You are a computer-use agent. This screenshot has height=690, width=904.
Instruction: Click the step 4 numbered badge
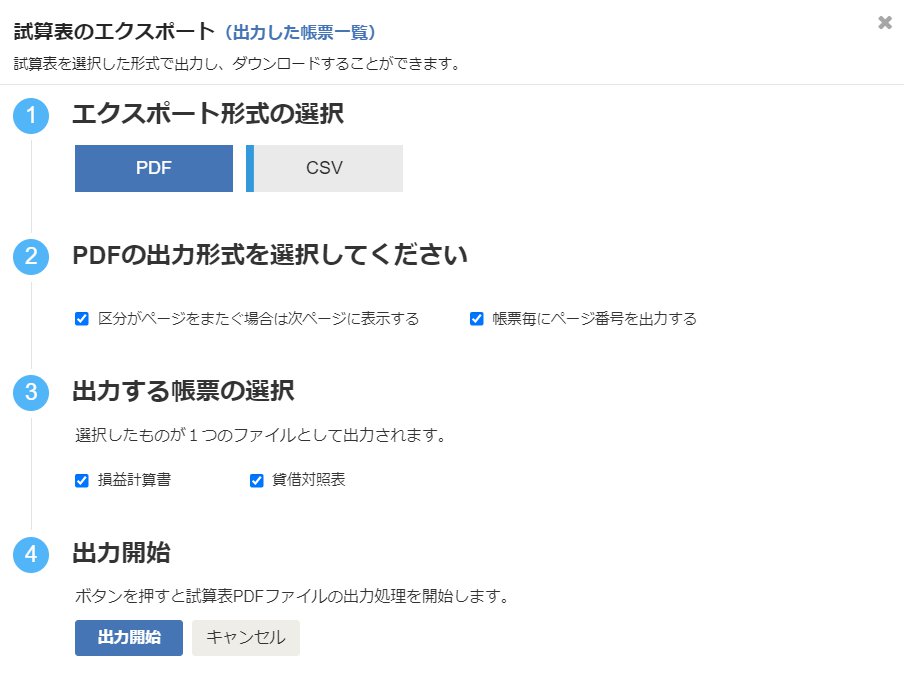click(x=31, y=553)
